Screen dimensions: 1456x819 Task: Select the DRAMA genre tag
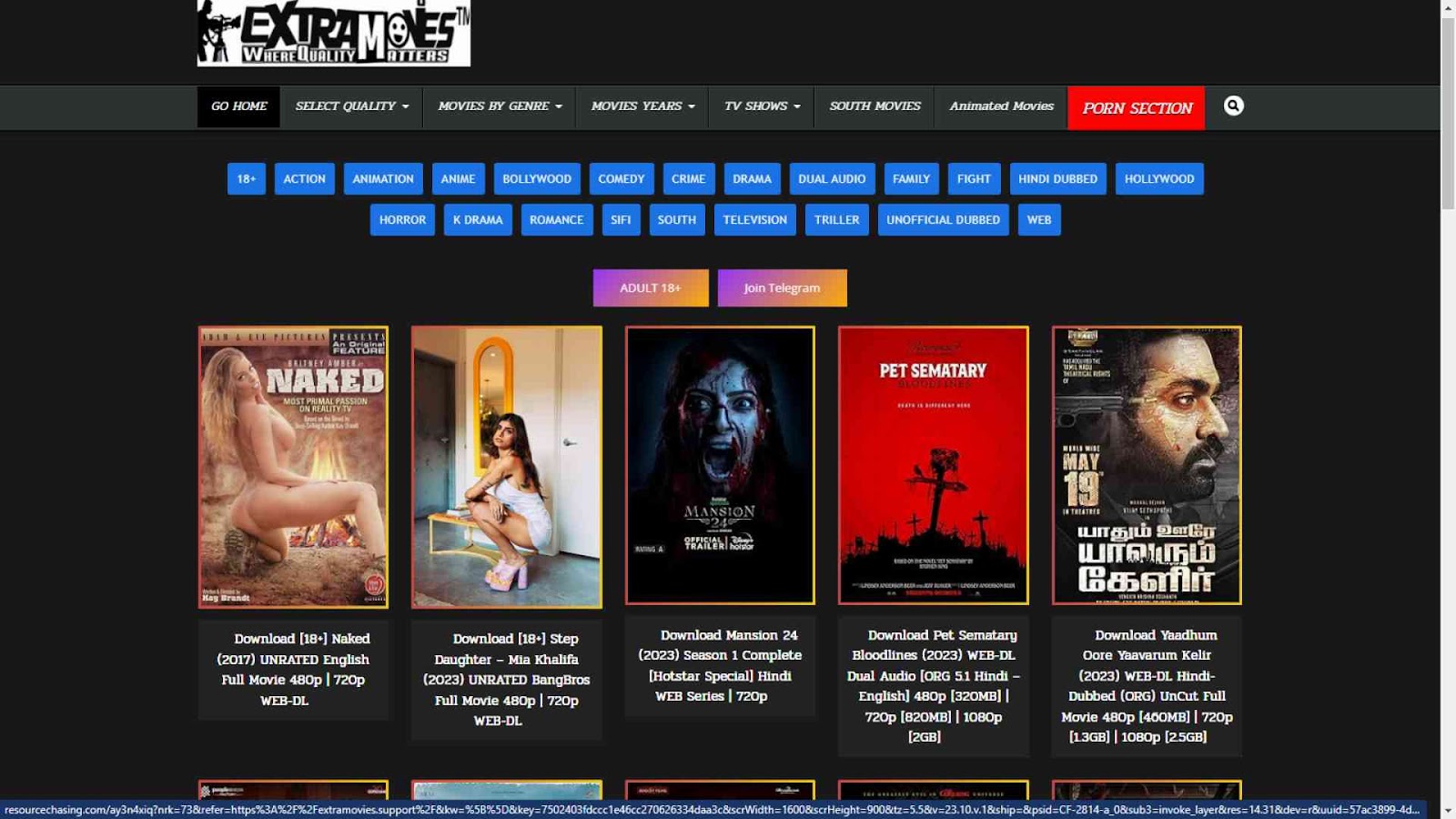753,179
